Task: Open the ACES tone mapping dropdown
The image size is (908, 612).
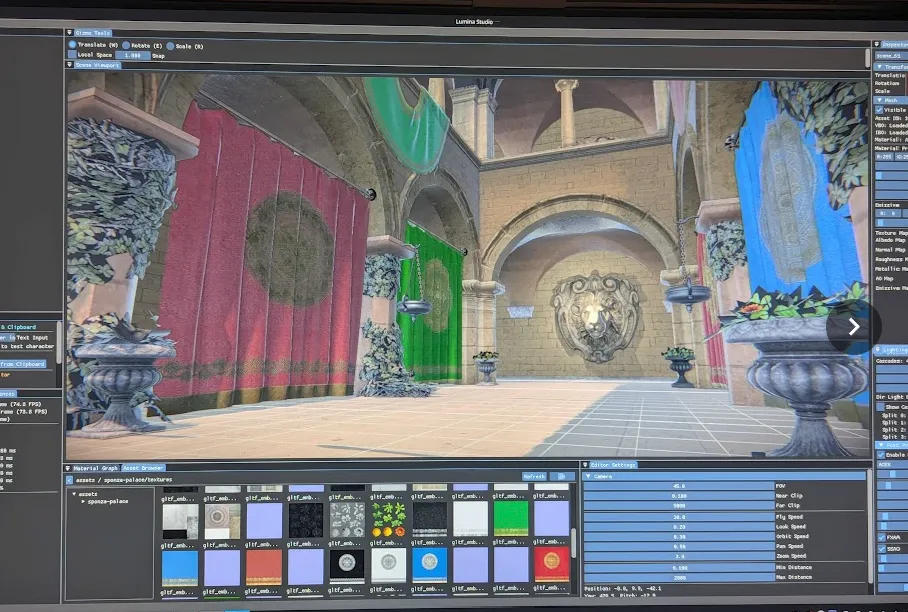Action: (892, 464)
